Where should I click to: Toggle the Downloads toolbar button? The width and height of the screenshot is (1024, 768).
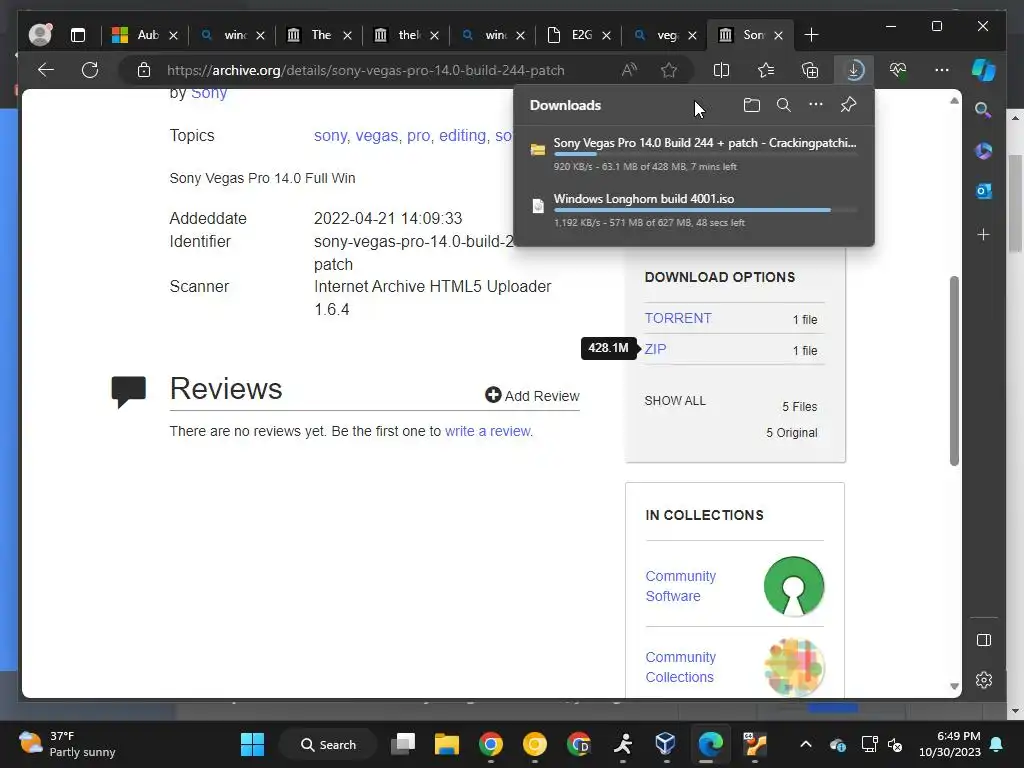pos(854,70)
